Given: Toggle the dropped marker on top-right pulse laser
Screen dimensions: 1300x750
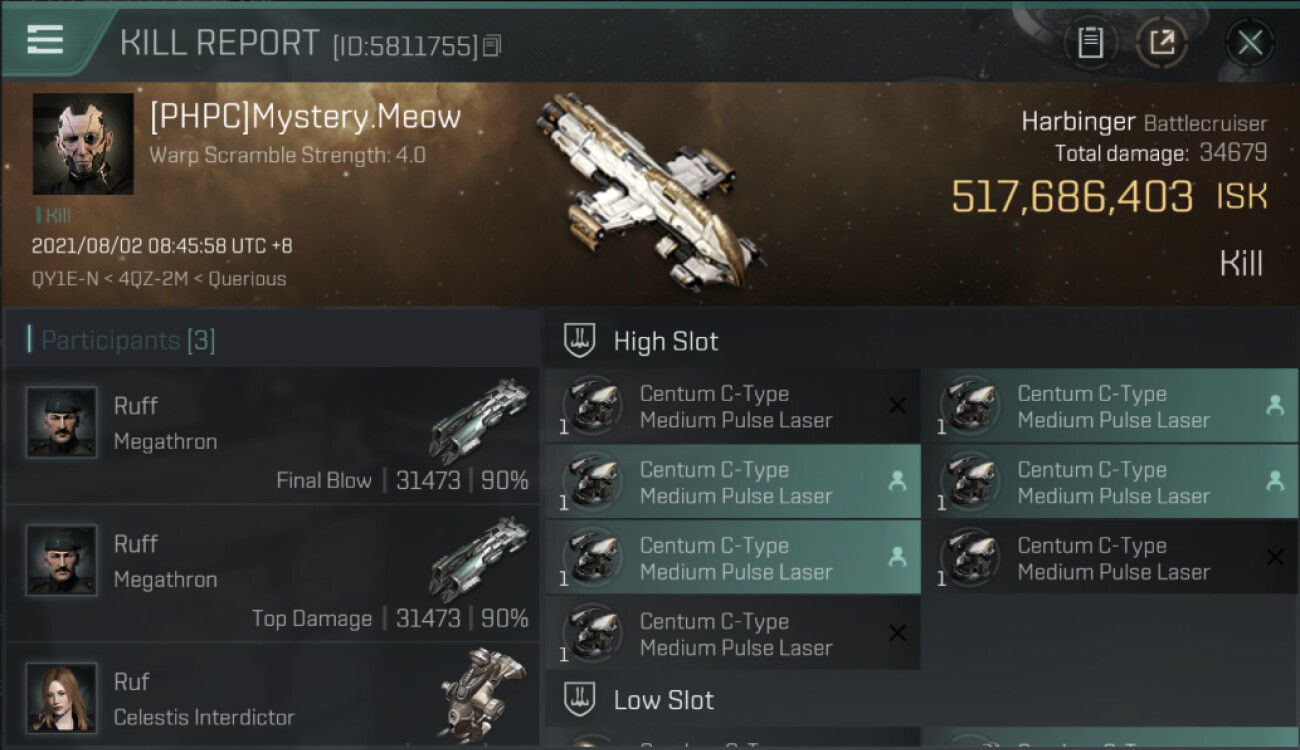Looking at the screenshot, I should click(1274, 405).
